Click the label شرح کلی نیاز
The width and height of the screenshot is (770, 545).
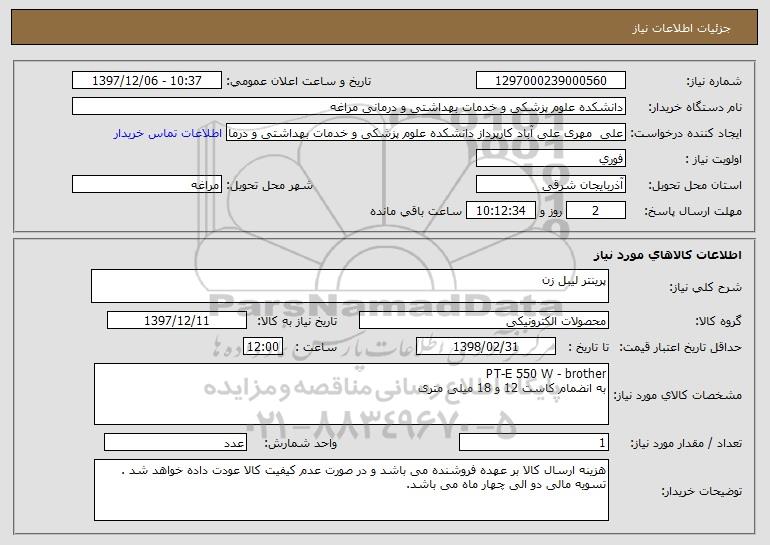[x=706, y=287]
